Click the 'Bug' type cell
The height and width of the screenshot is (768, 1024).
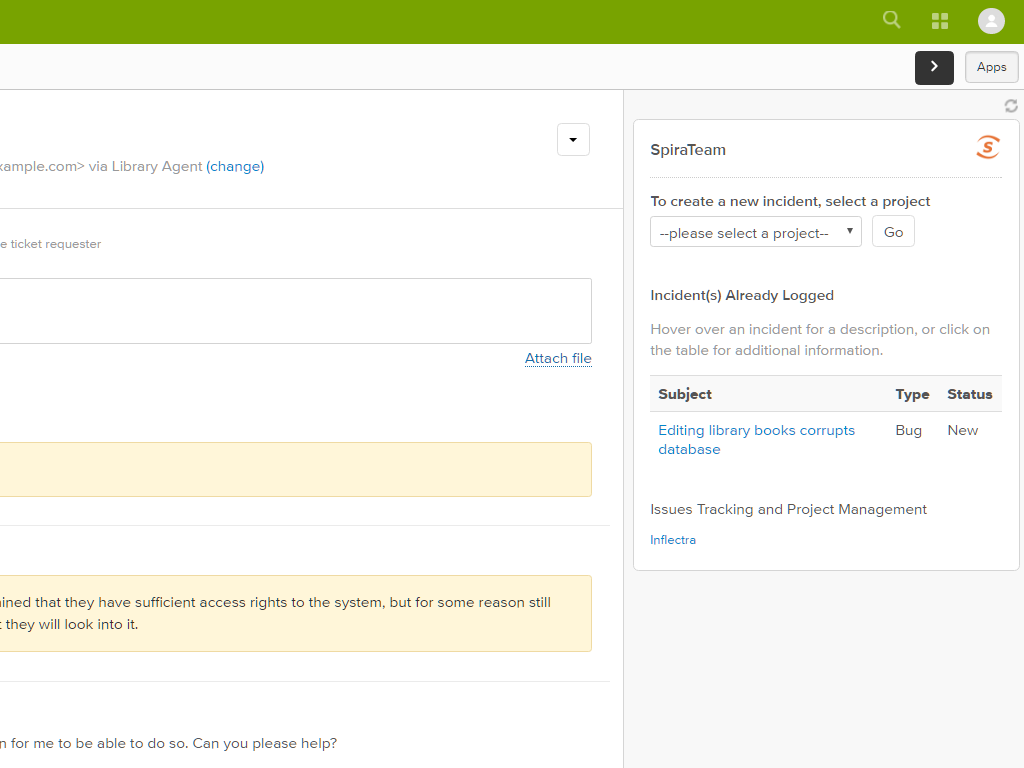(909, 430)
